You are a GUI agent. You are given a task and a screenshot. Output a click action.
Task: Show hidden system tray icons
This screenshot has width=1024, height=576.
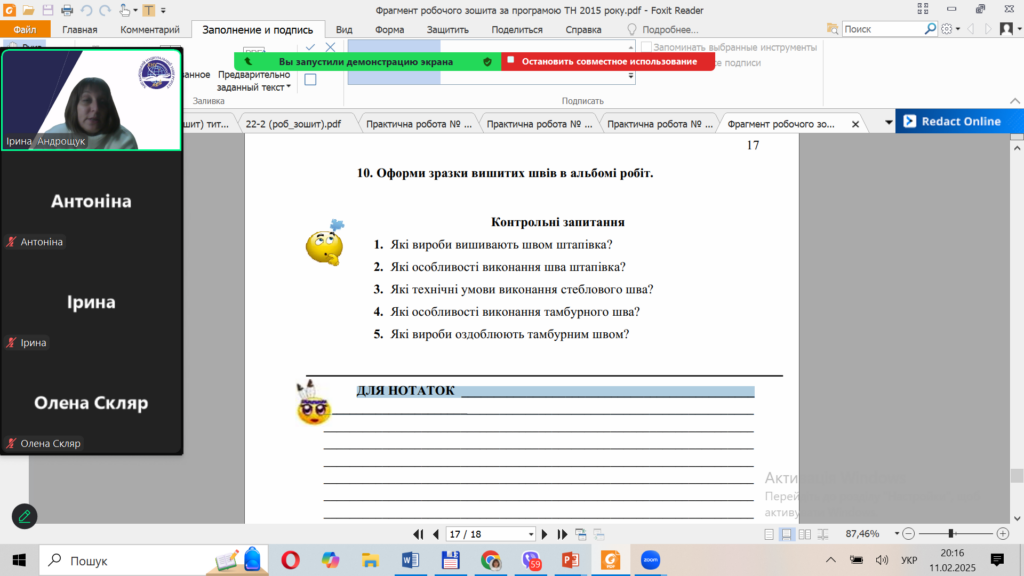pos(831,560)
